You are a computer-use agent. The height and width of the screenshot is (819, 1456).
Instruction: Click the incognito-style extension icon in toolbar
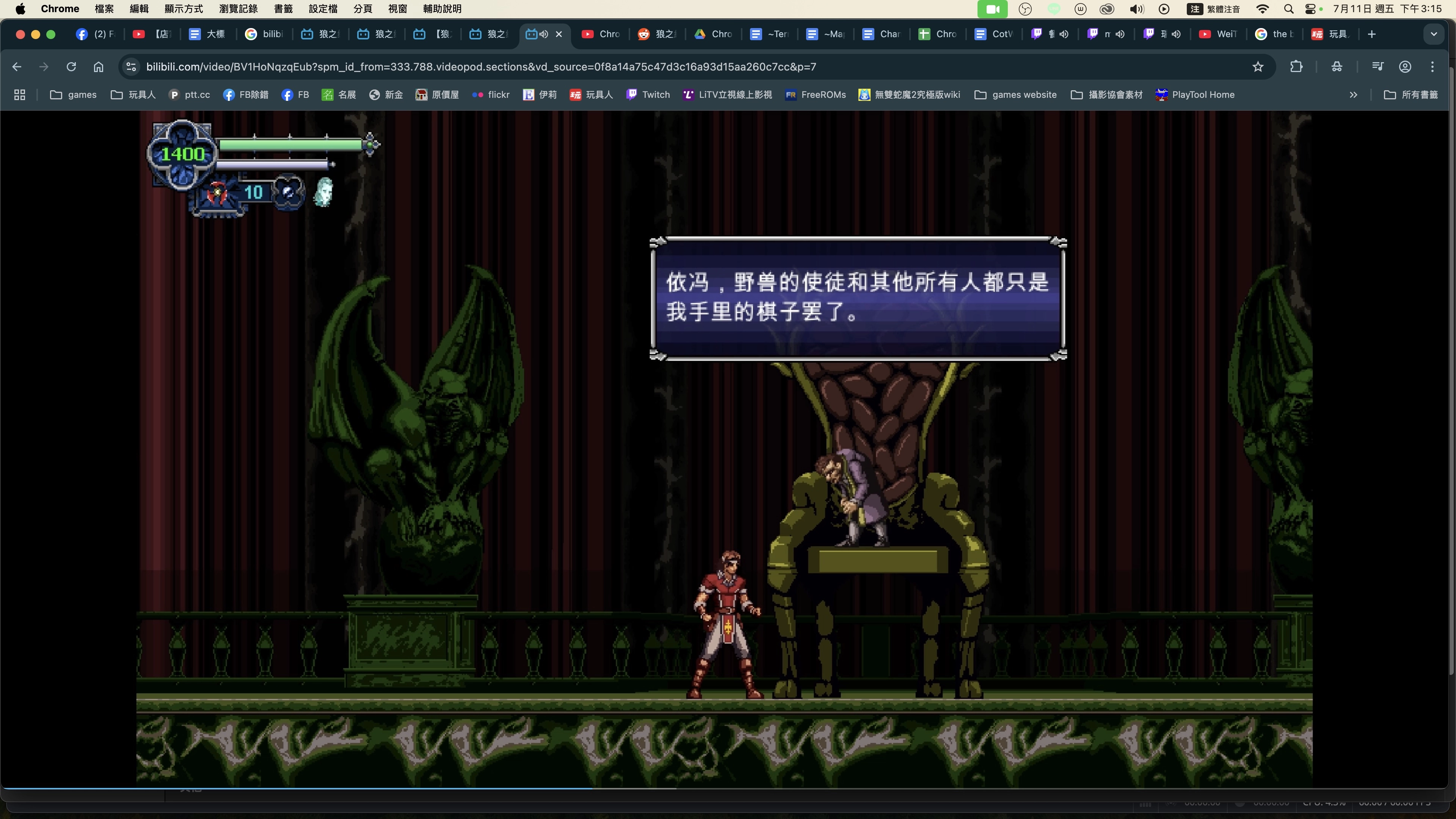click(x=1337, y=67)
